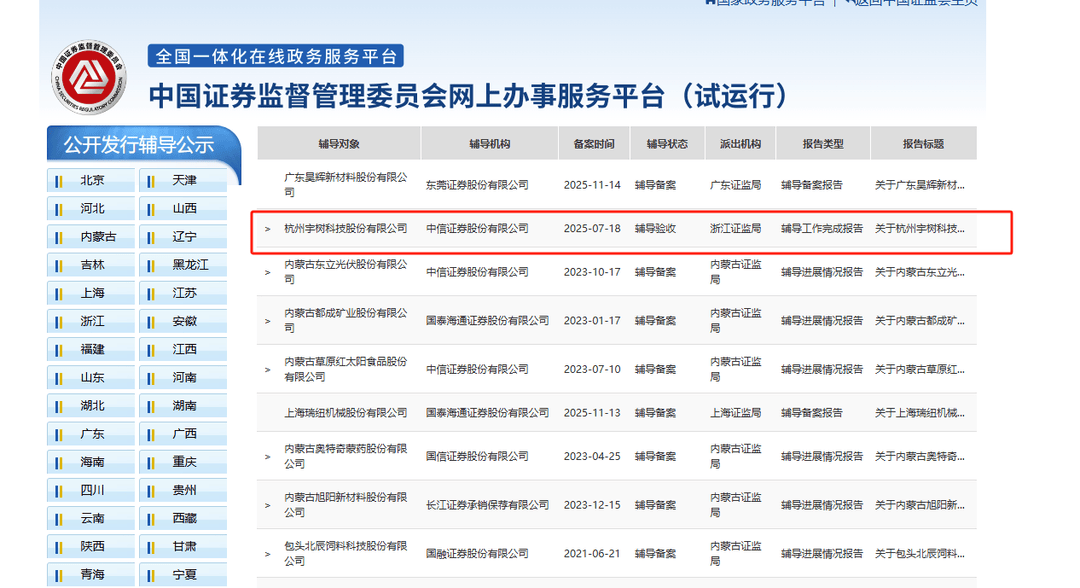Screen dimensions: 1080x588
Task: Open 四川 region listings
Action: [x=92, y=490]
